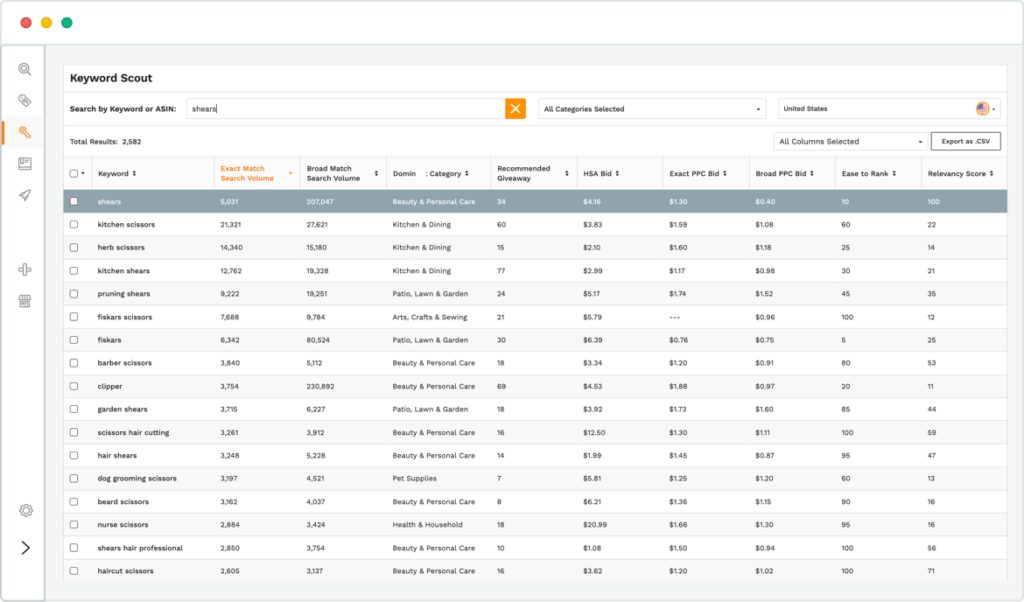
Task: Focus the keyword or ASIN search field
Action: (x=345, y=109)
